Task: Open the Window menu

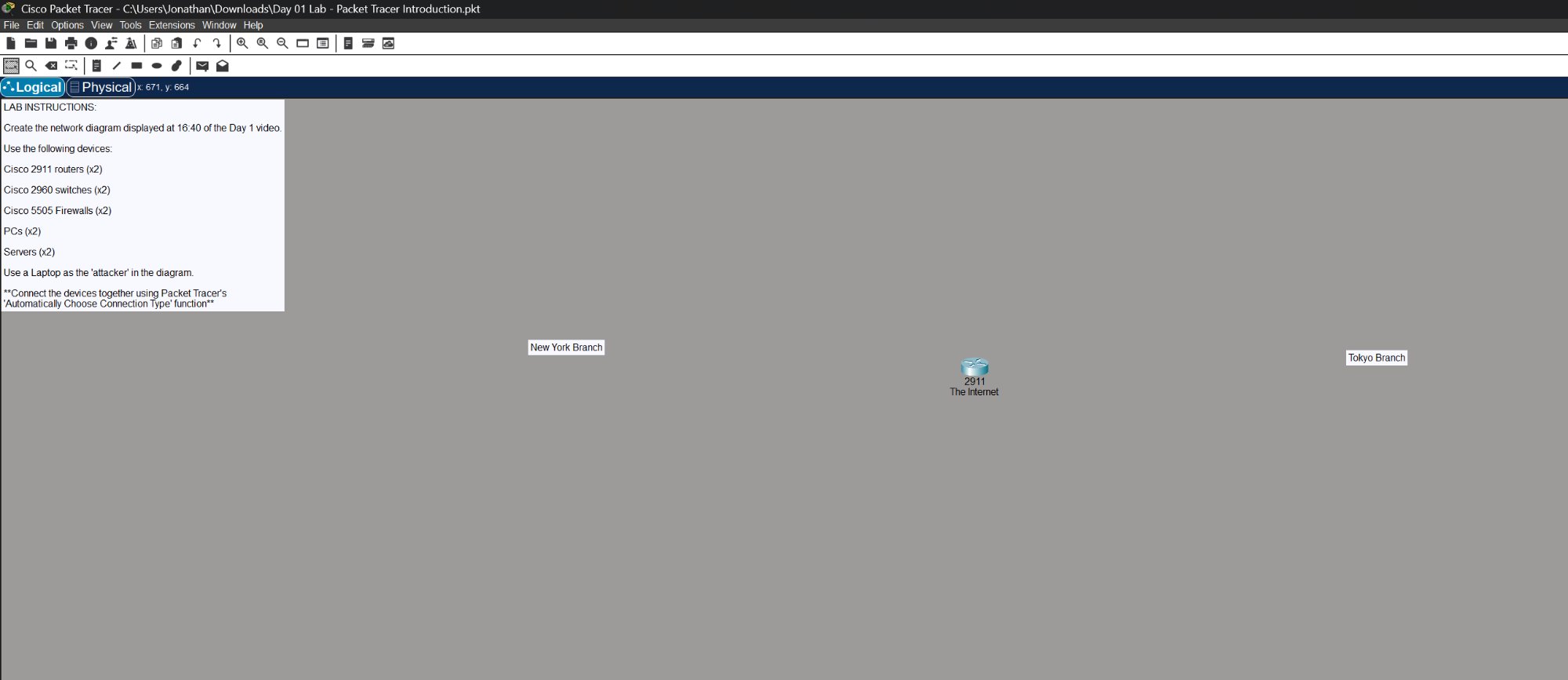Action: click(x=220, y=25)
